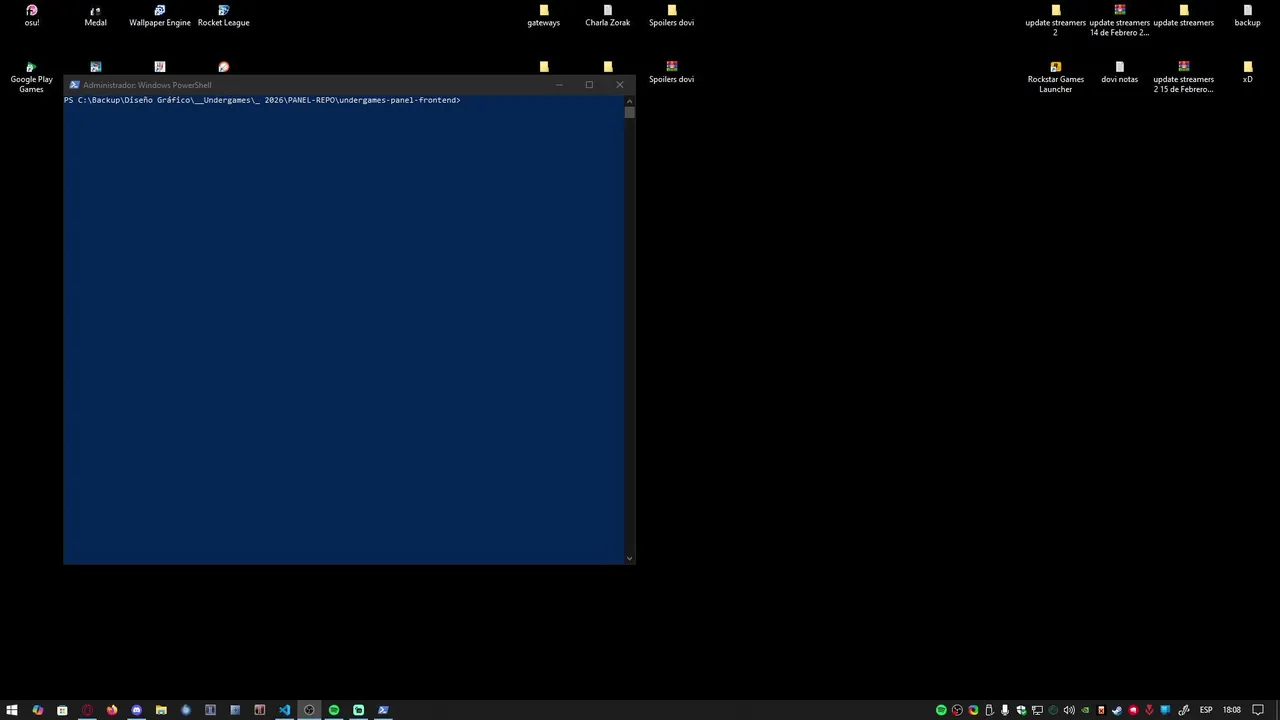This screenshot has height=720, width=1280.
Task: Click the PowerShell scrollbar up arrow
Action: [x=629, y=100]
